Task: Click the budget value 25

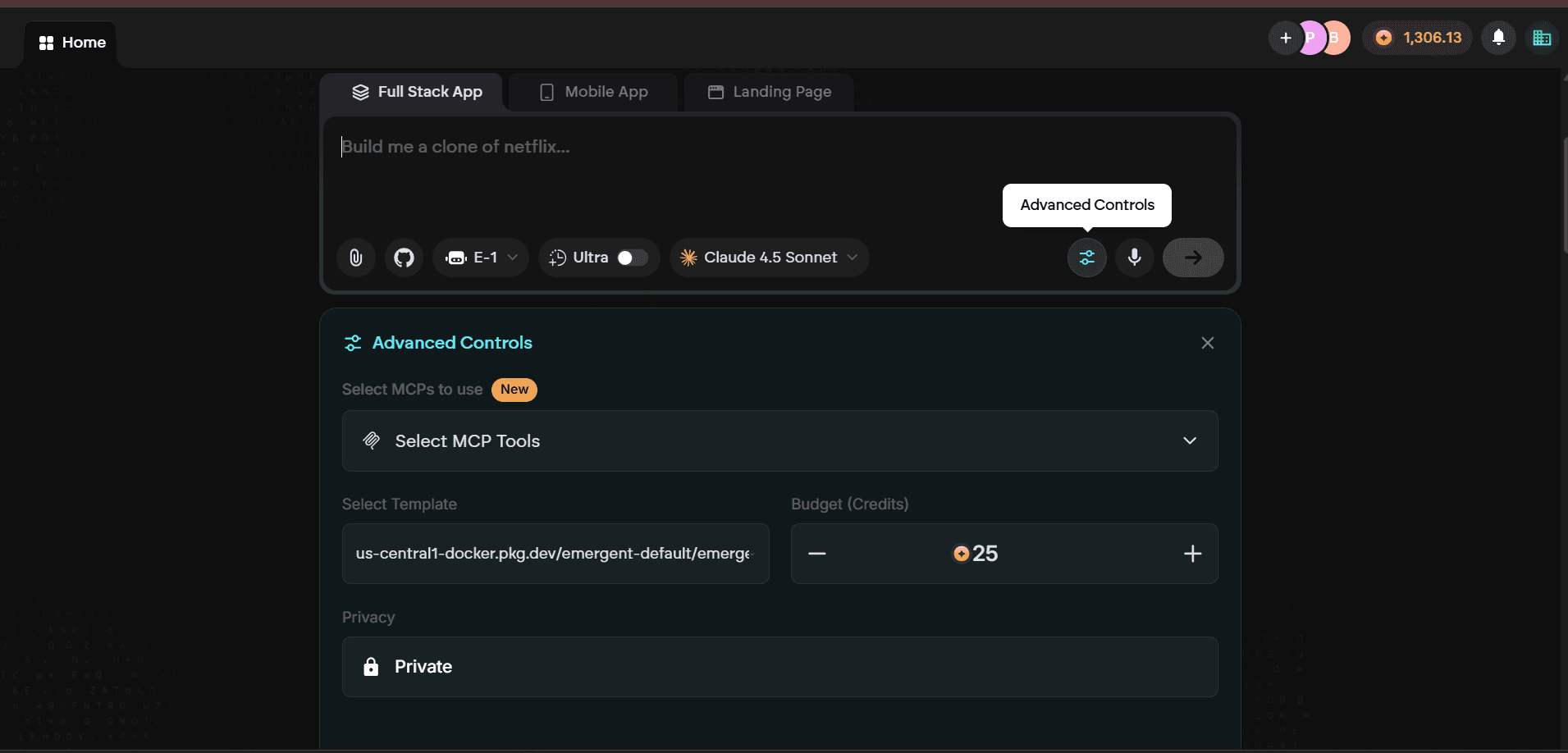Action: (x=985, y=554)
